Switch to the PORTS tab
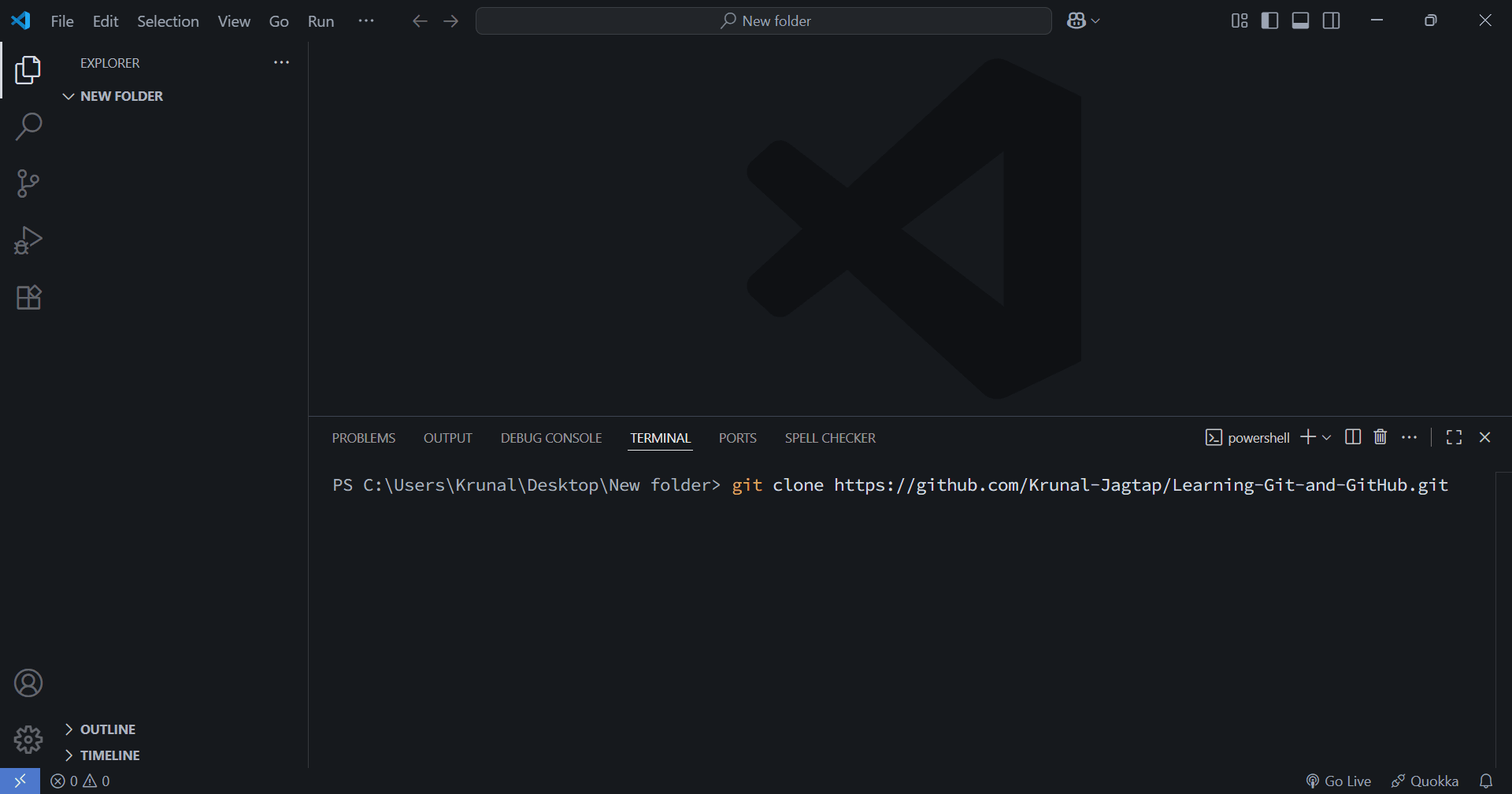1512x794 pixels. [738, 438]
